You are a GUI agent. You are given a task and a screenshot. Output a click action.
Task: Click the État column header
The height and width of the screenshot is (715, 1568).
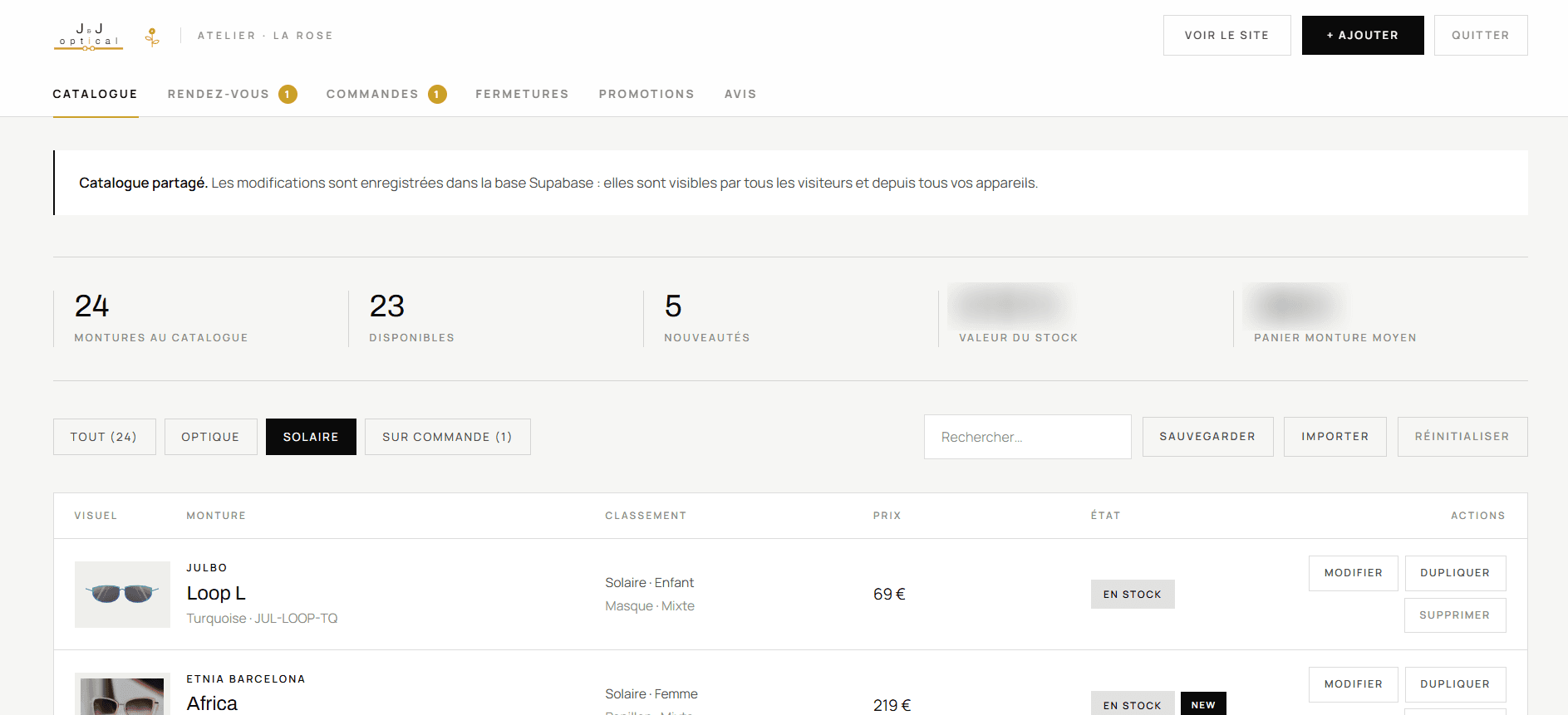pos(1105,516)
